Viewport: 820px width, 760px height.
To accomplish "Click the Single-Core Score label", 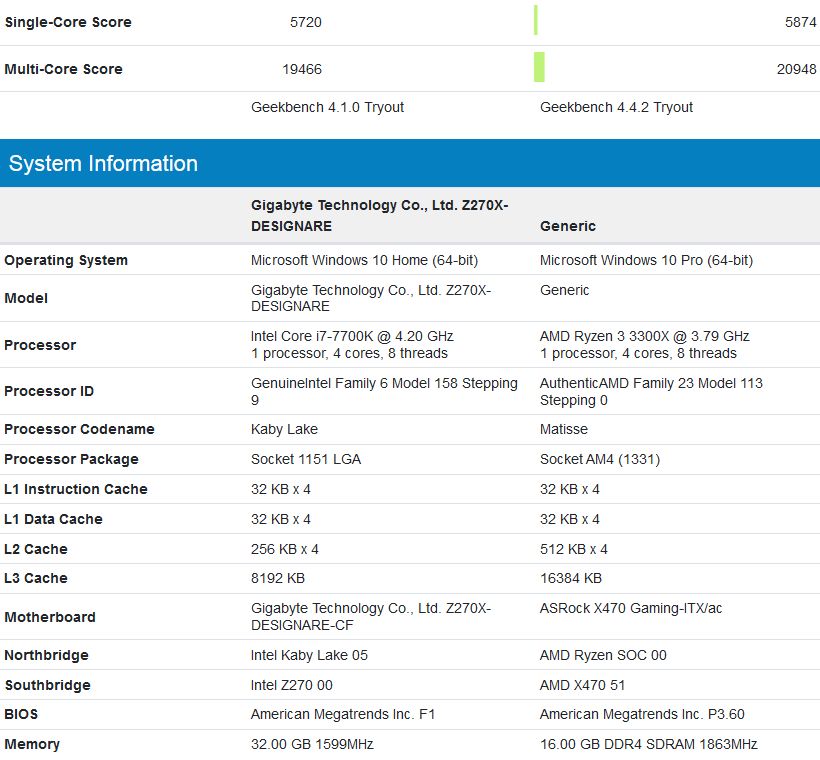I will (x=68, y=22).
